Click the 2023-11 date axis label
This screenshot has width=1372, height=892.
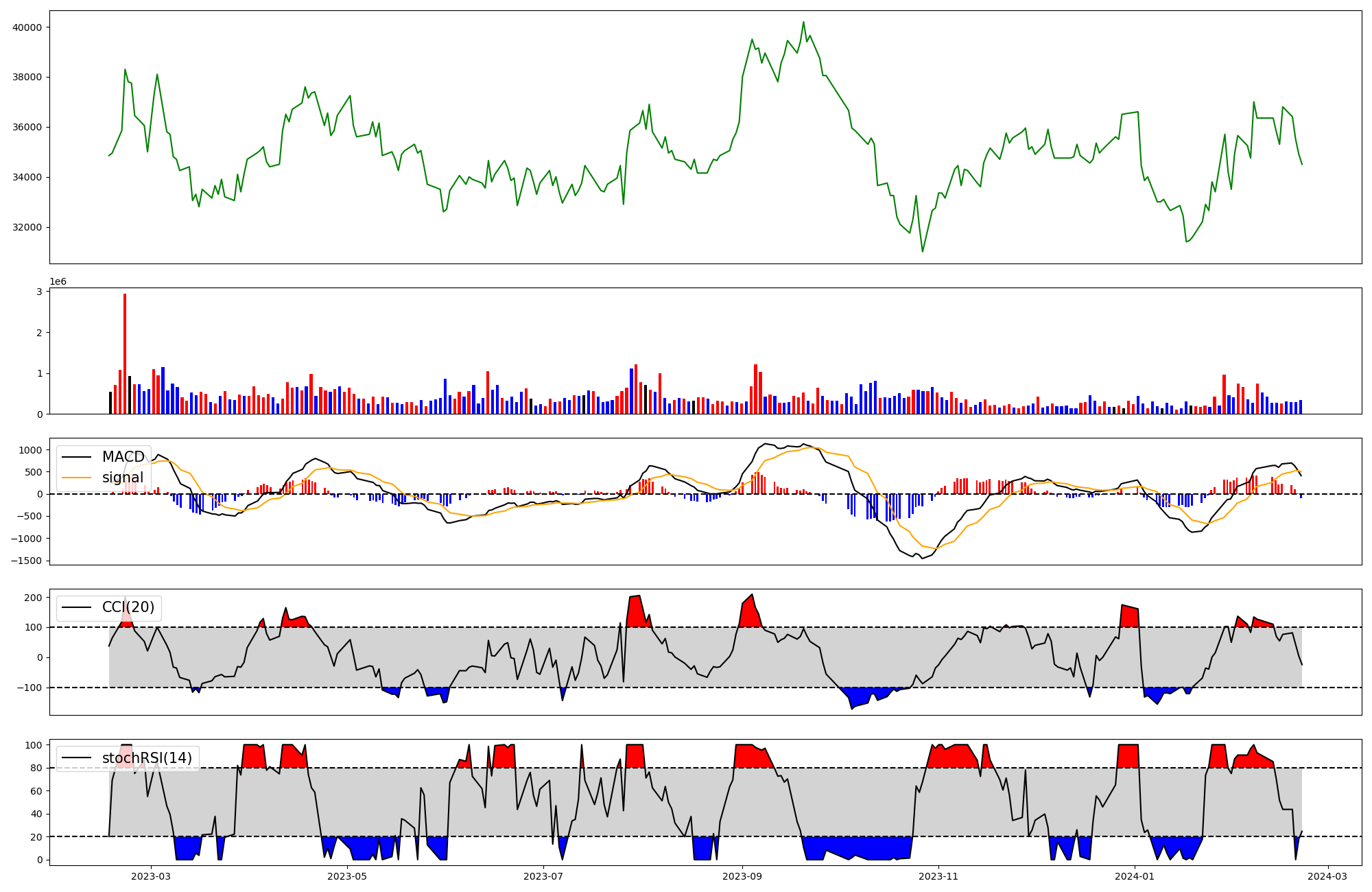[938, 876]
